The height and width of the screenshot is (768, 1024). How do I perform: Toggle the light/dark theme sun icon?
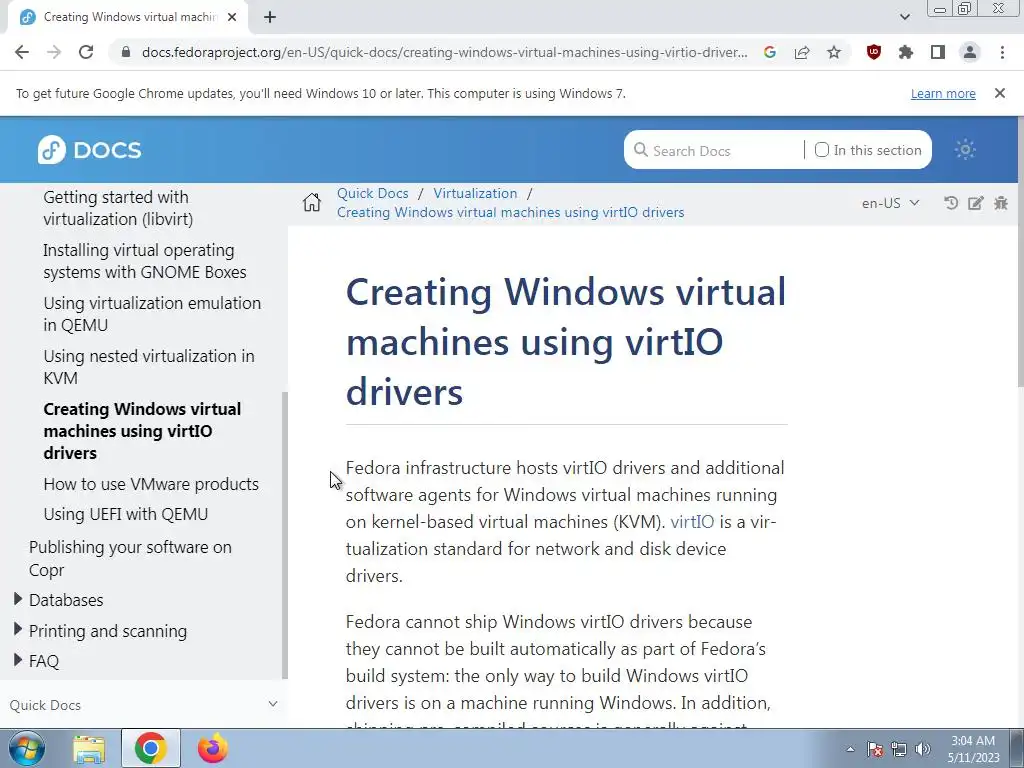pyautogui.click(x=965, y=150)
